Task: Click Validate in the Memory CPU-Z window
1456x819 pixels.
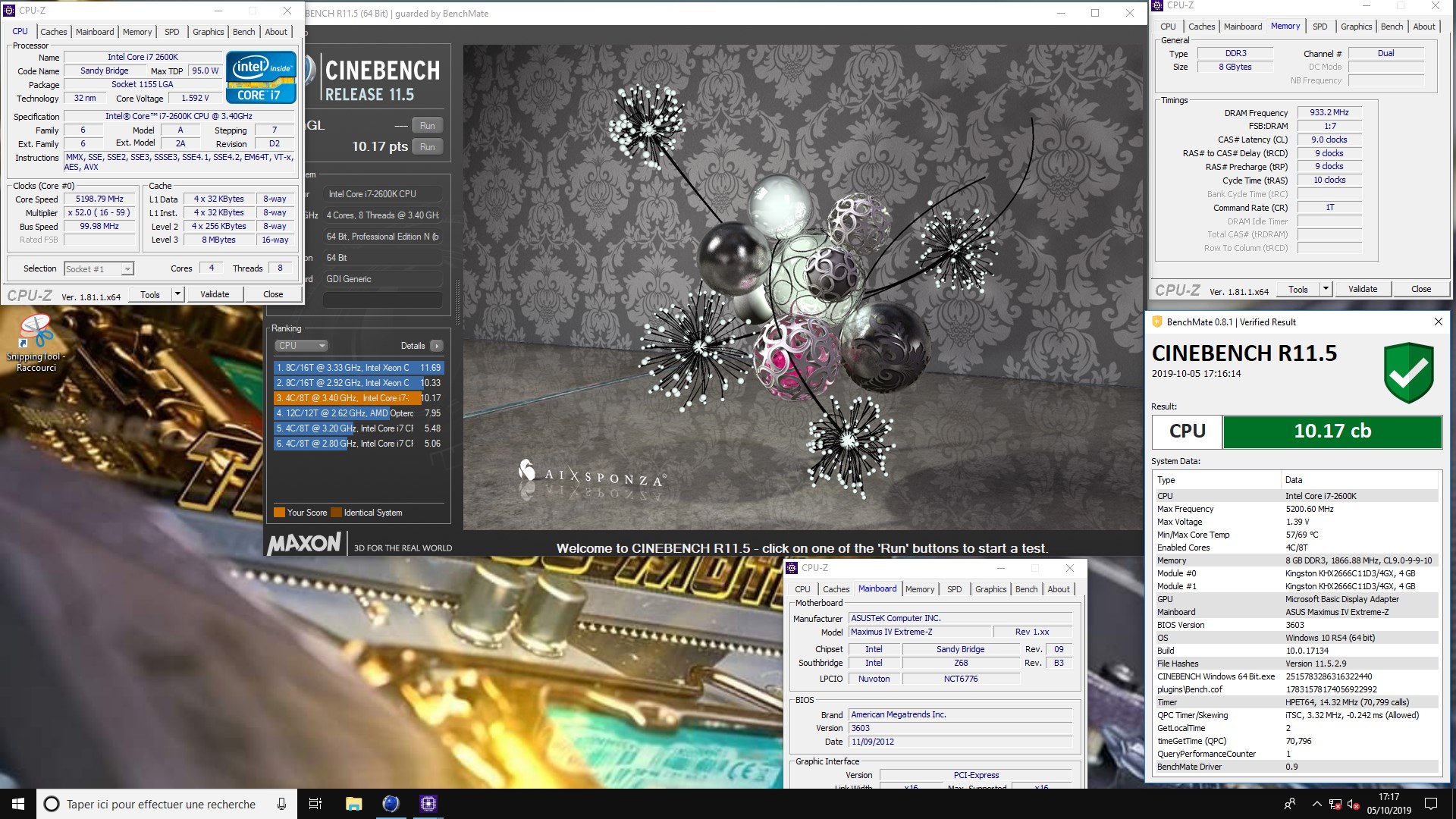Action: click(1363, 289)
